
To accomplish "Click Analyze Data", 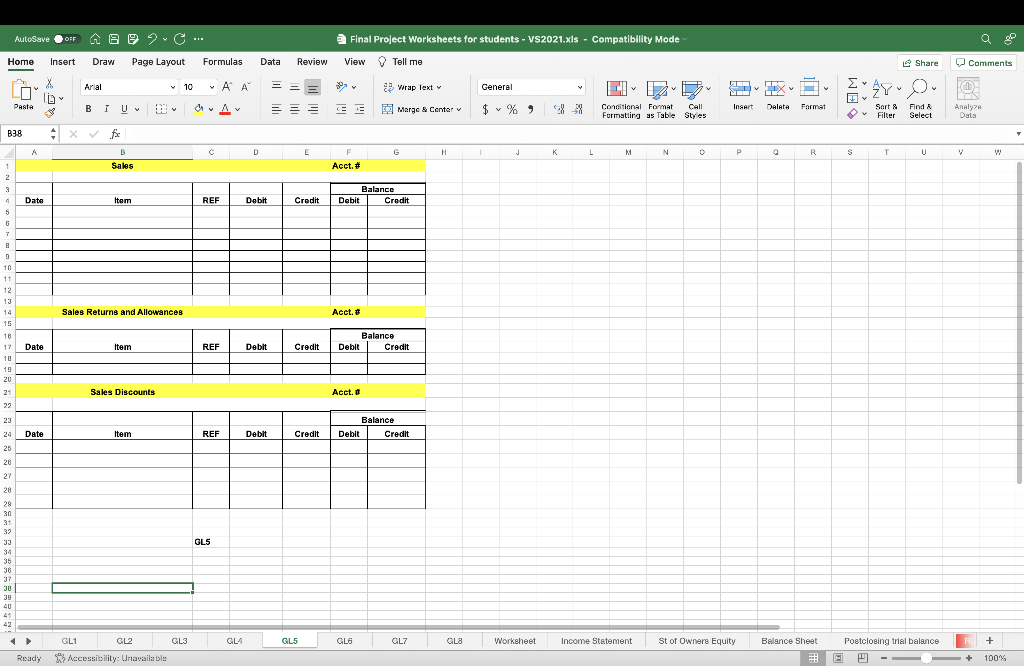I will [x=968, y=99].
